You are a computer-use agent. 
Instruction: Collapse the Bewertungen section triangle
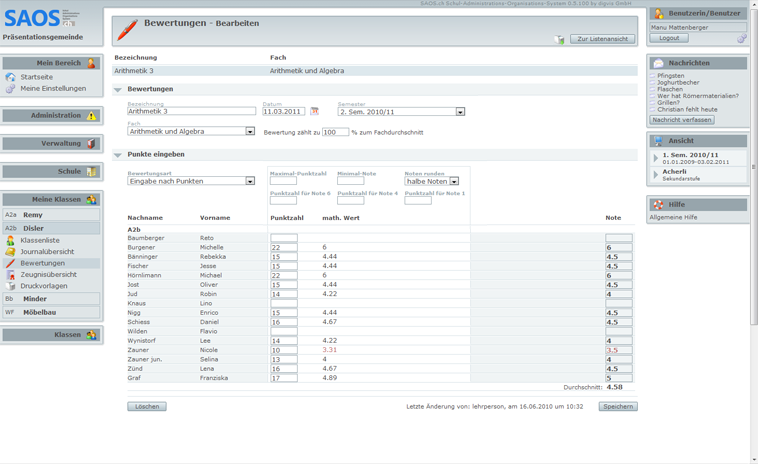117,89
